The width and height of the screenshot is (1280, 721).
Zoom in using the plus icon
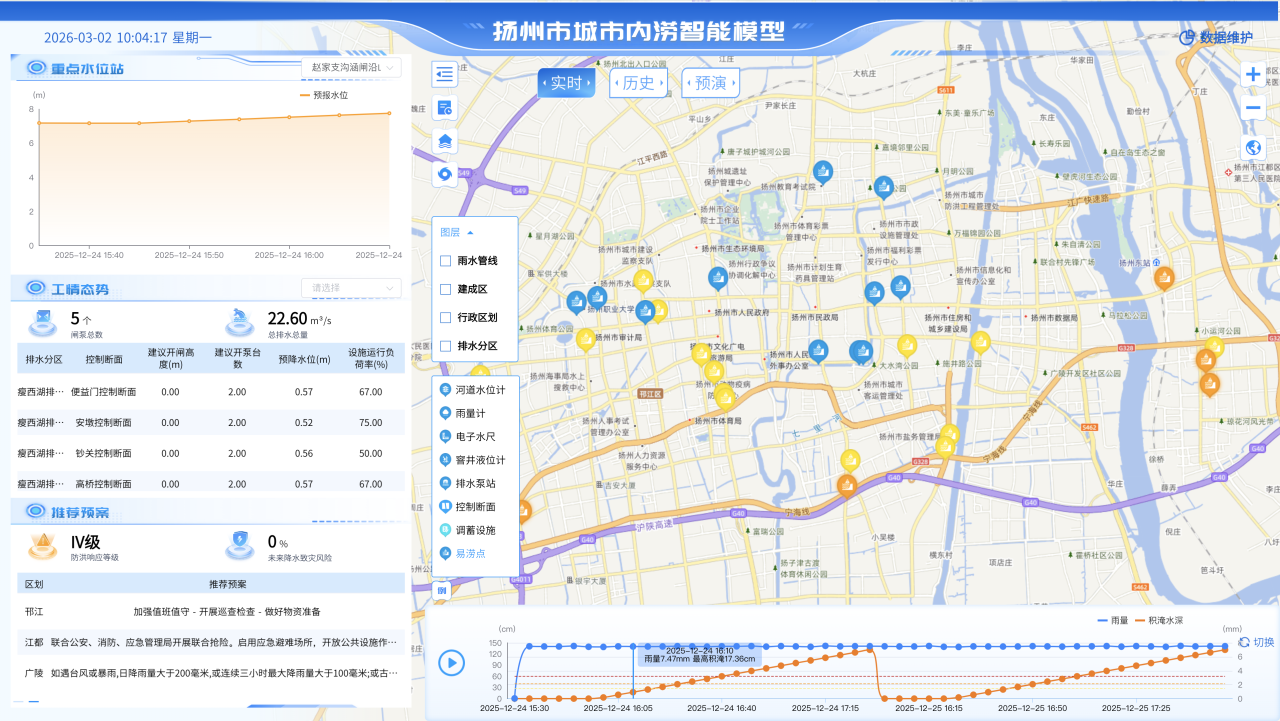pos(1253,73)
